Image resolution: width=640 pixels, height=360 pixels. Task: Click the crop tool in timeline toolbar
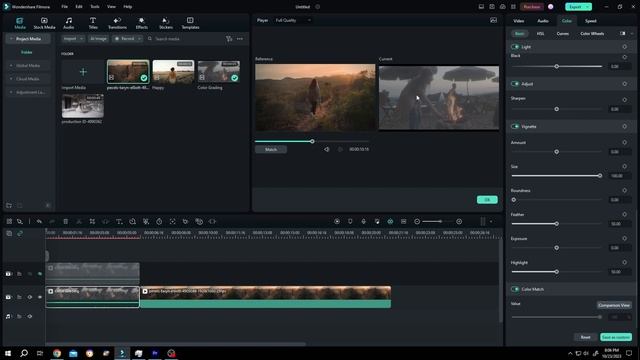pos(92,221)
